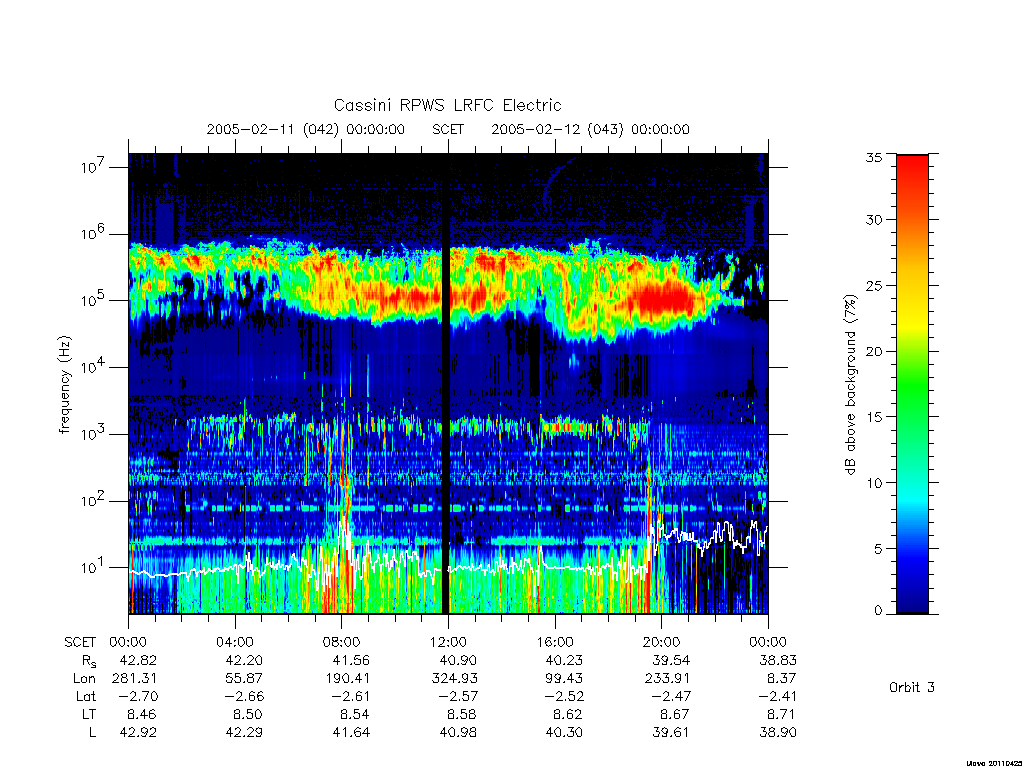
Task: Click the L value "40.30"
Action: tap(564, 732)
